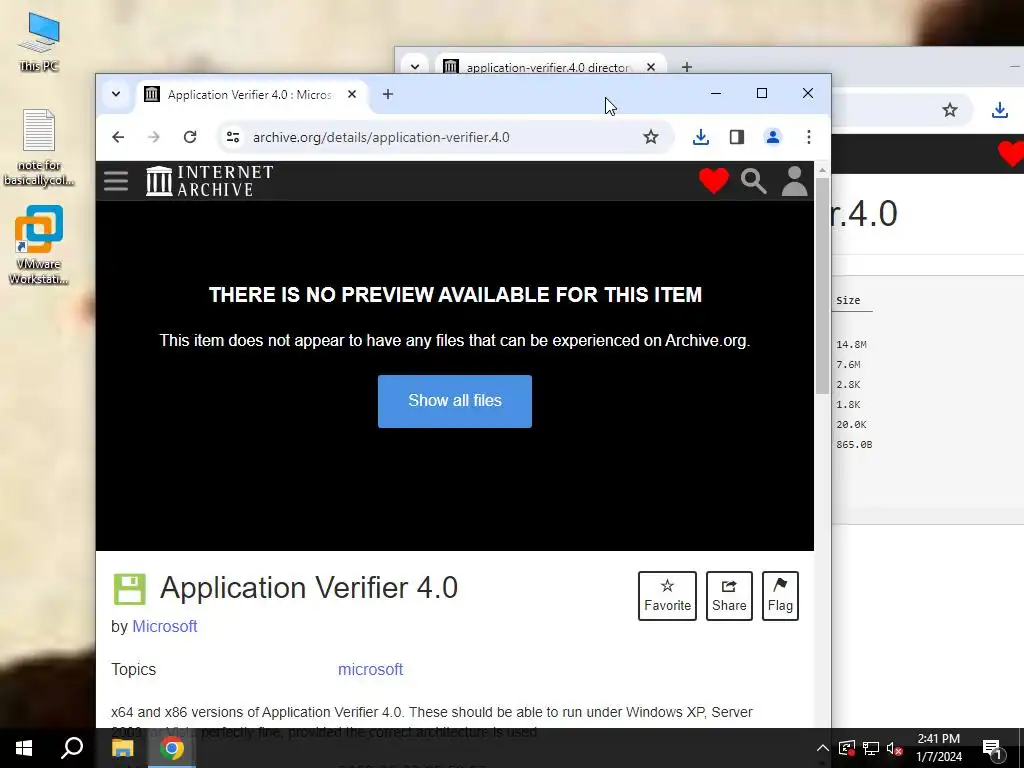
Task: Click the green software floppy disk icon
Action: pos(129,589)
